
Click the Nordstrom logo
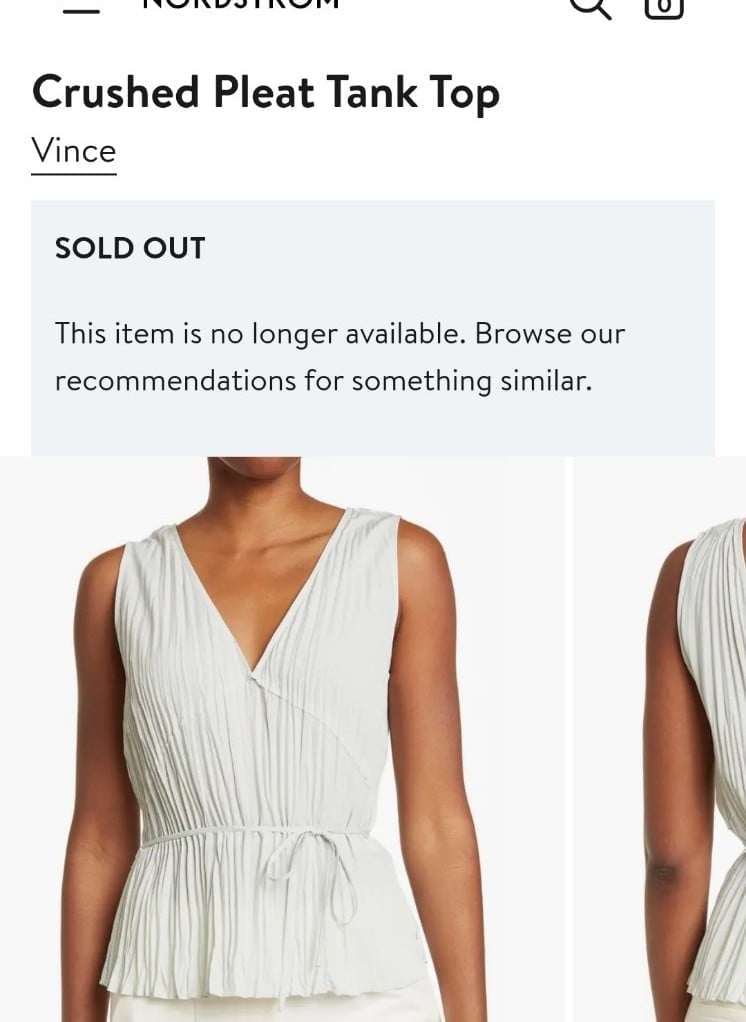[240, 3]
